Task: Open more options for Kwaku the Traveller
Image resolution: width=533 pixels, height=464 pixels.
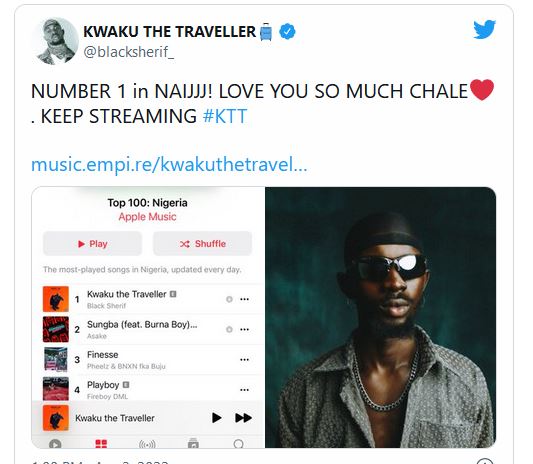Action: tap(244, 299)
